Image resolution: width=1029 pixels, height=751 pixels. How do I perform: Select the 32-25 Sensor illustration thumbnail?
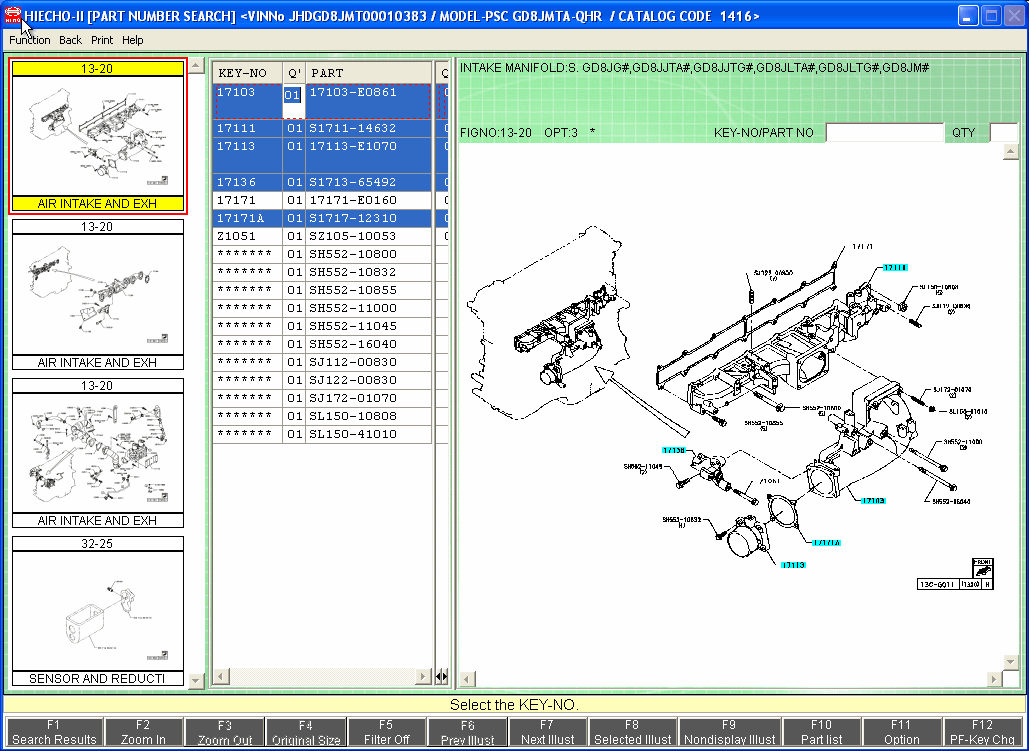click(98, 610)
